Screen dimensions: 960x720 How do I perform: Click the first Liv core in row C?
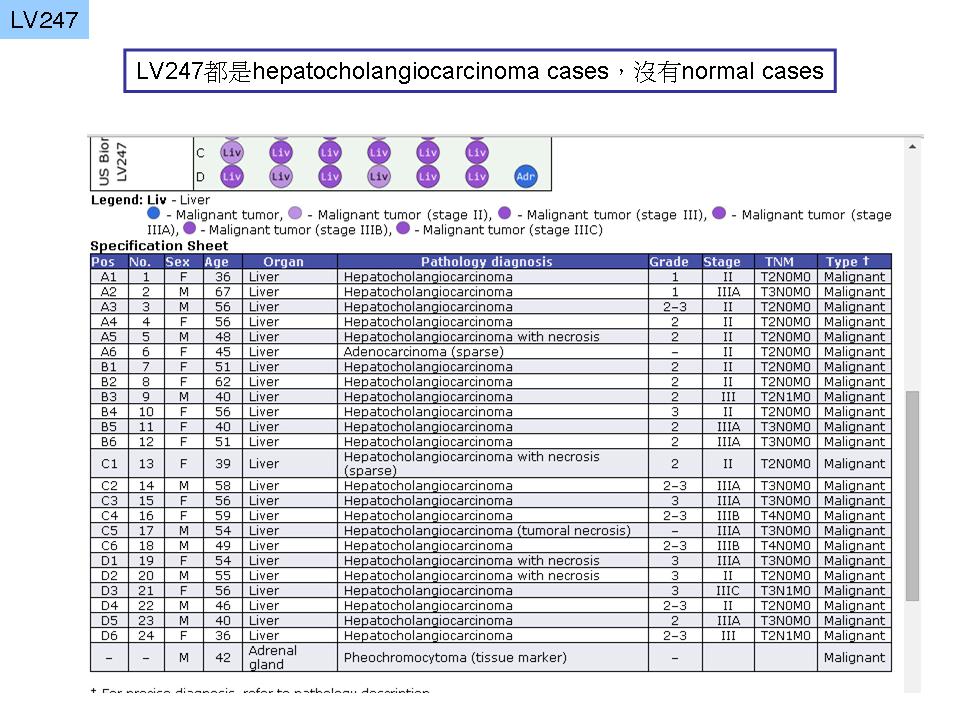[x=231, y=152]
